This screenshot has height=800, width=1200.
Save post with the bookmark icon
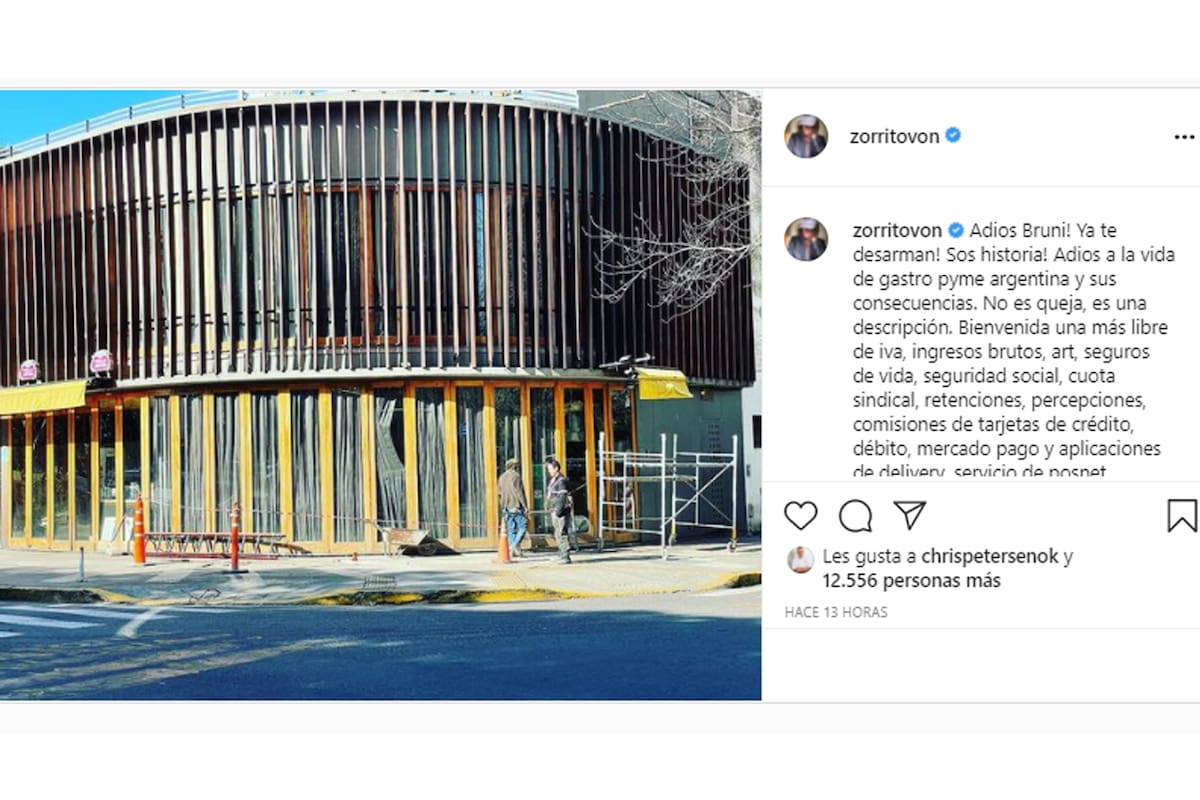1182,515
